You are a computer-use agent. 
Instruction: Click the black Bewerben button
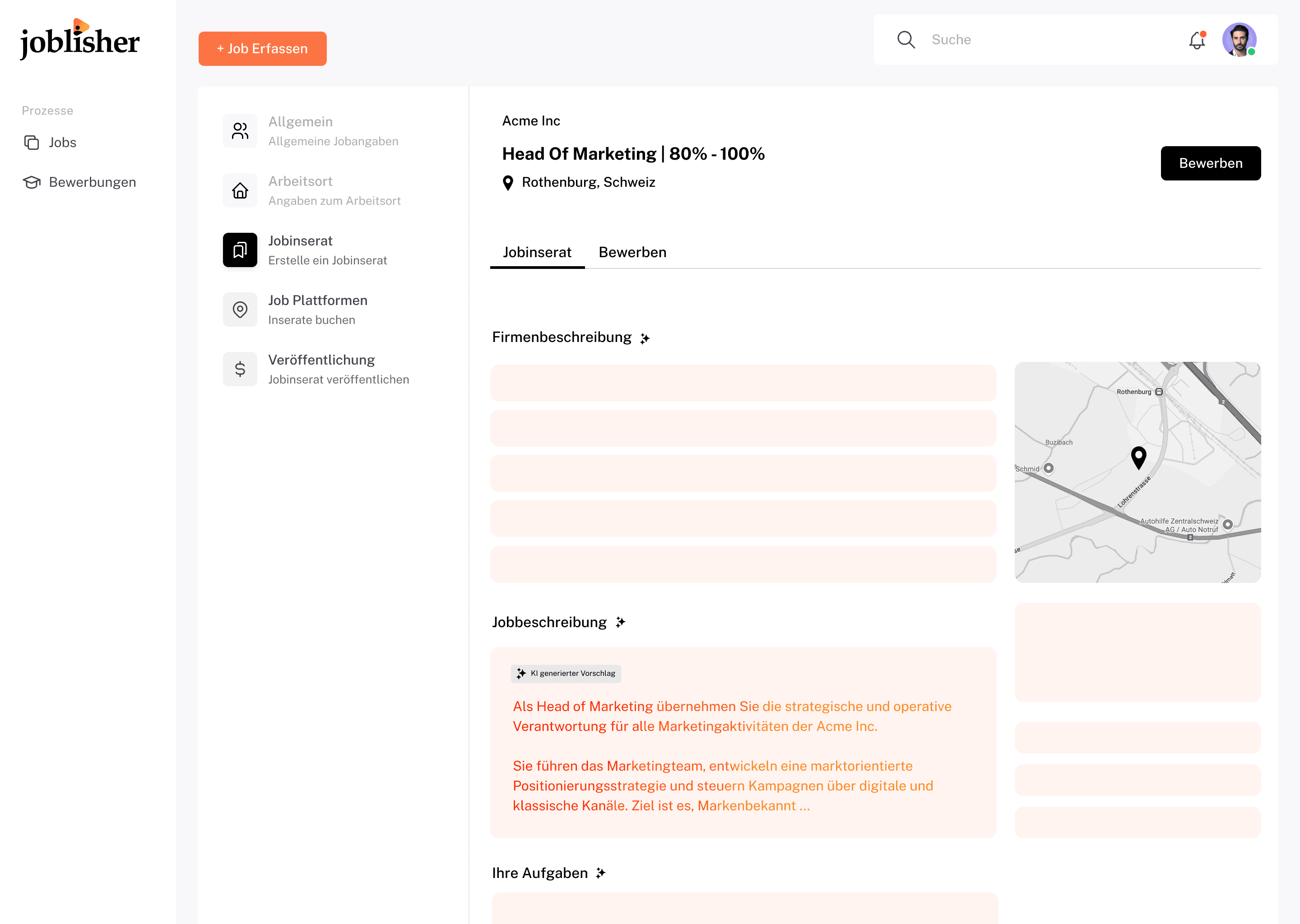[x=1210, y=163]
